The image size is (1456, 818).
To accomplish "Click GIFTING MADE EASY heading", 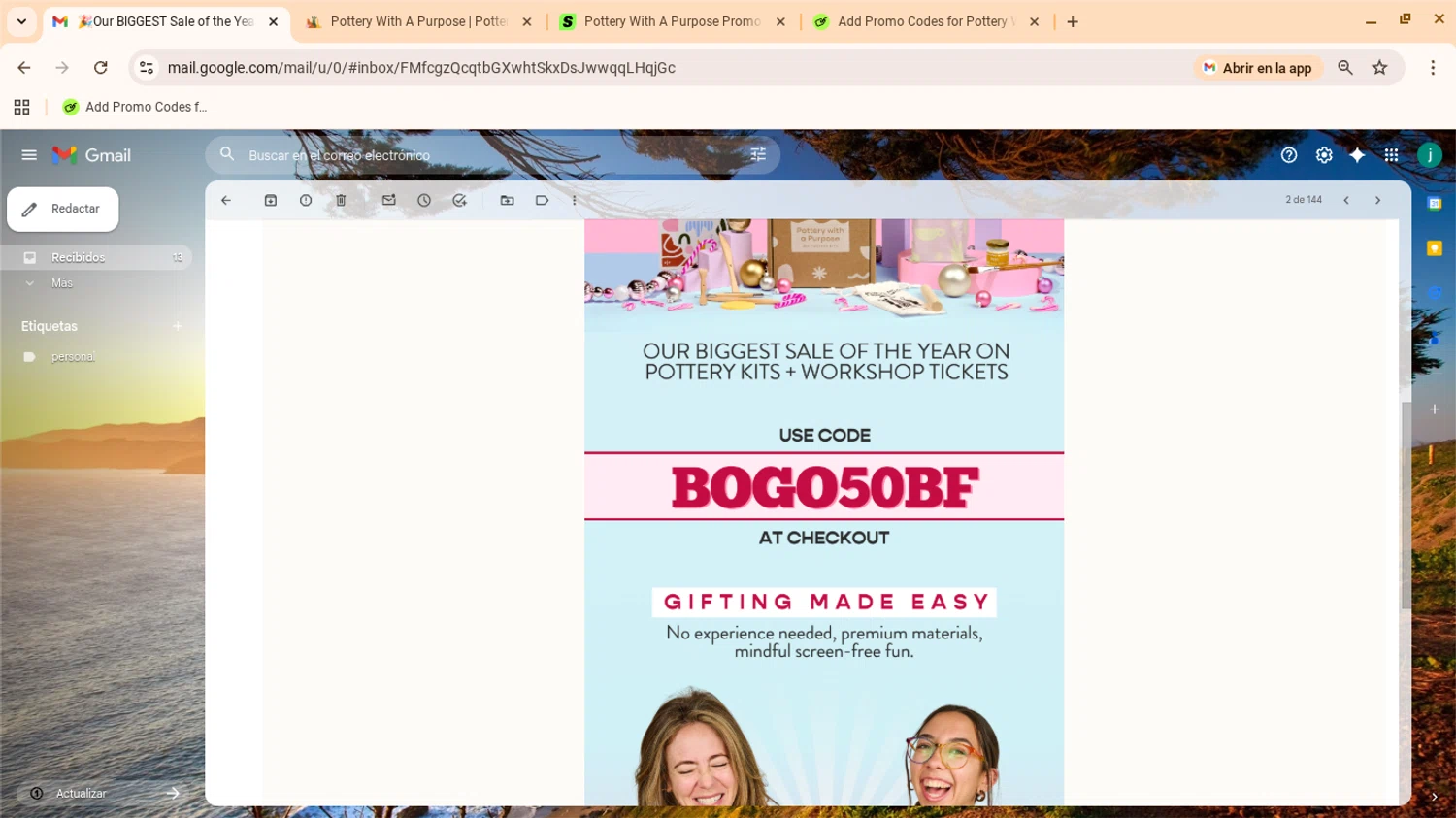I will click(824, 602).
